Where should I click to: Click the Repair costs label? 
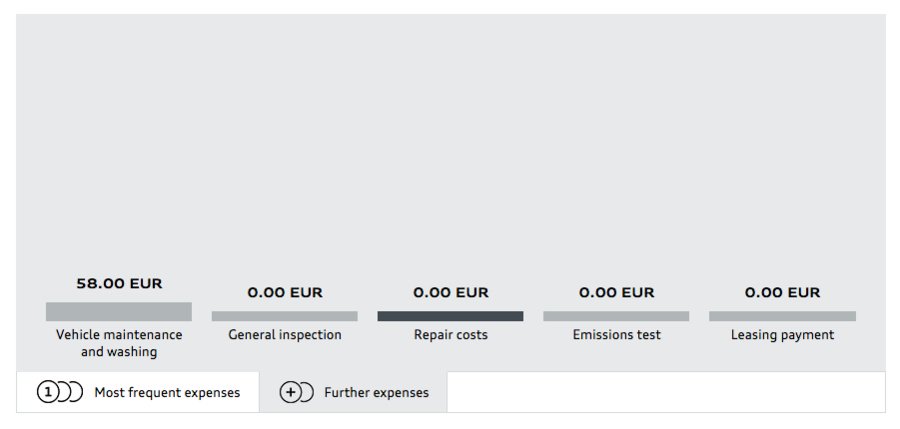coord(451,334)
